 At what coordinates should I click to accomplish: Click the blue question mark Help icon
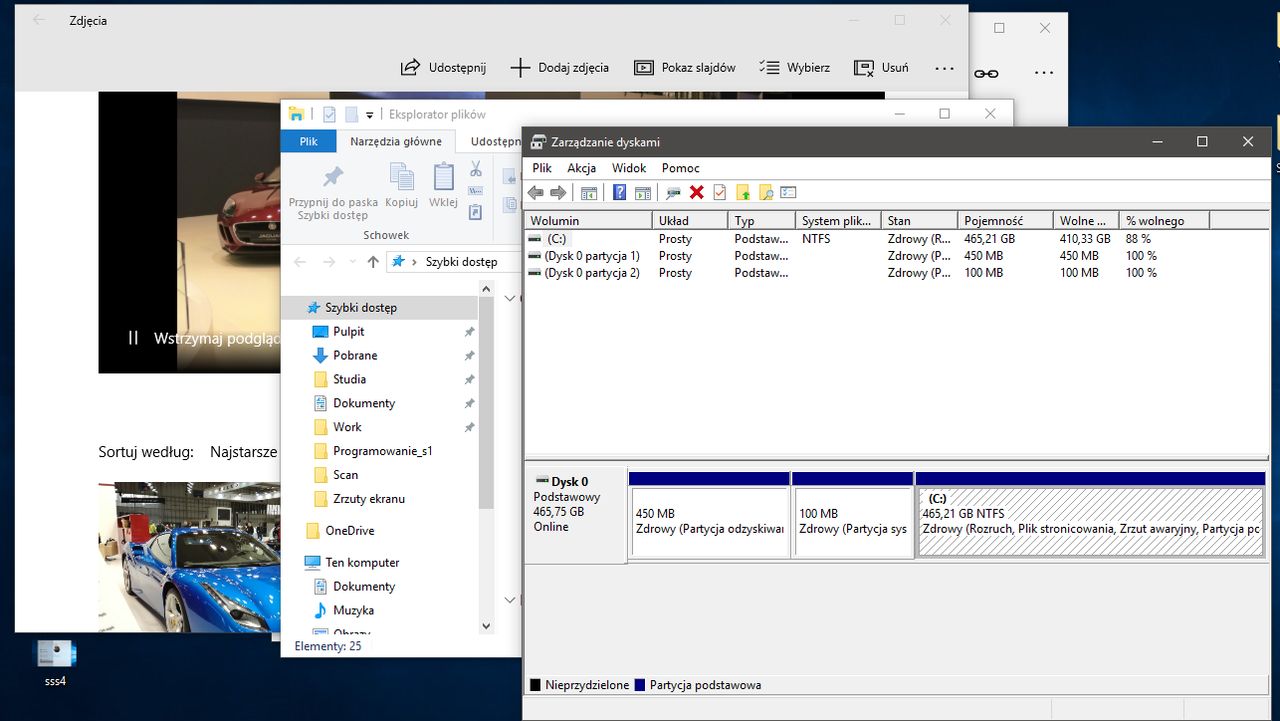coord(620,193)
